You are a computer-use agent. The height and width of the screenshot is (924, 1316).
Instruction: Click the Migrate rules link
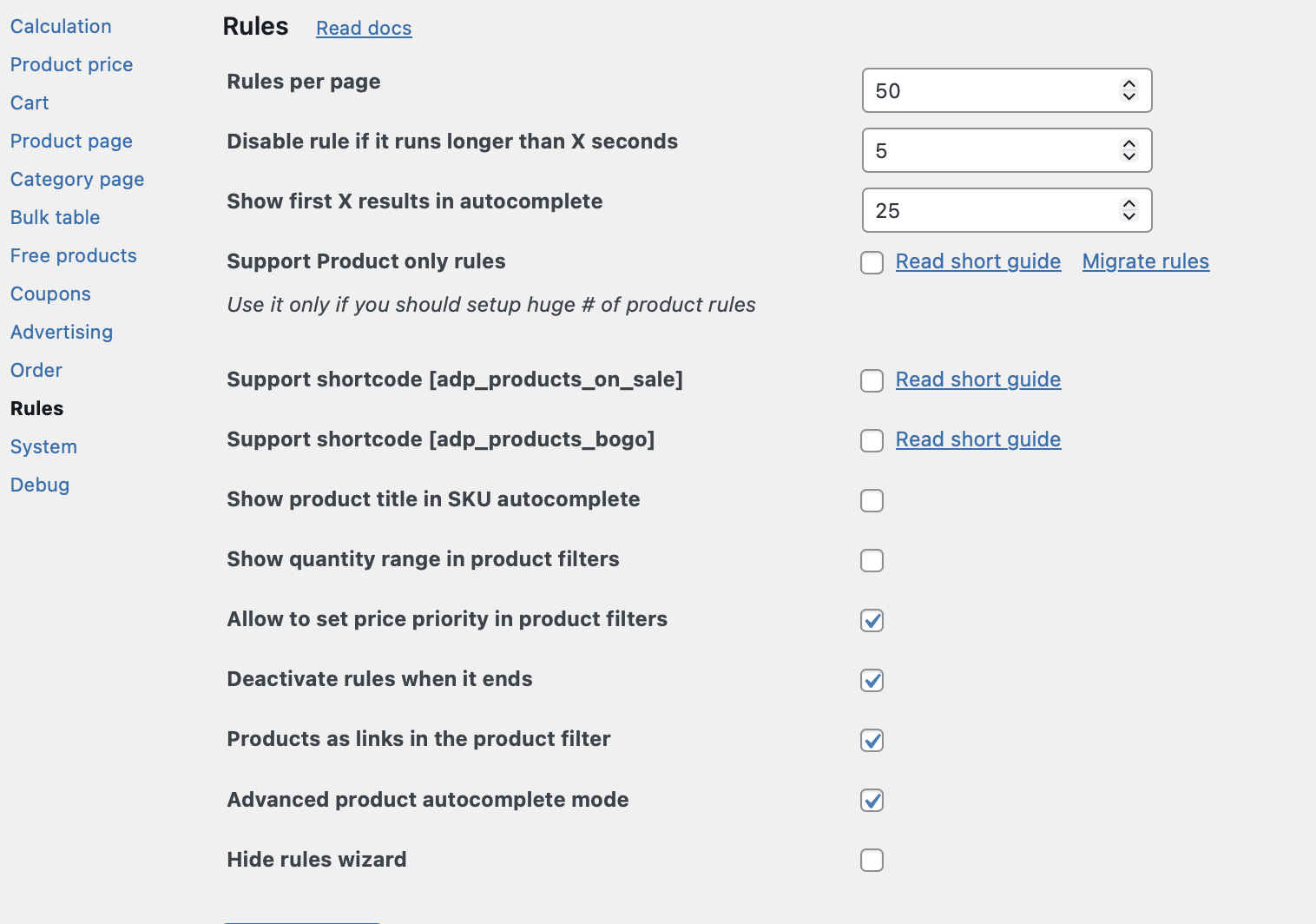[1145, 261]
